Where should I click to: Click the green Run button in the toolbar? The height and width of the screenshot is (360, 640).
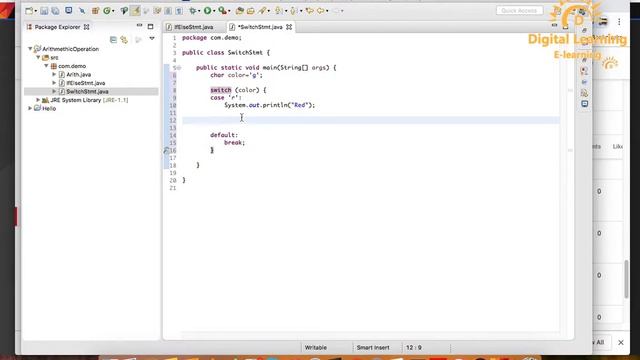pyautogui.click(x=208, y=11)
